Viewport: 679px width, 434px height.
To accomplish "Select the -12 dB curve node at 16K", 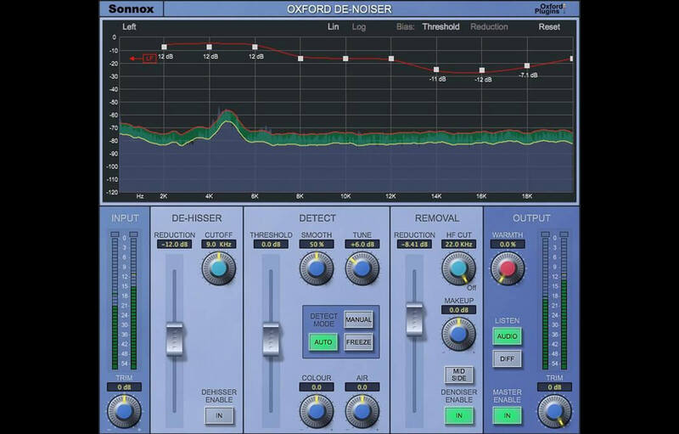I will tap(482, 70).
